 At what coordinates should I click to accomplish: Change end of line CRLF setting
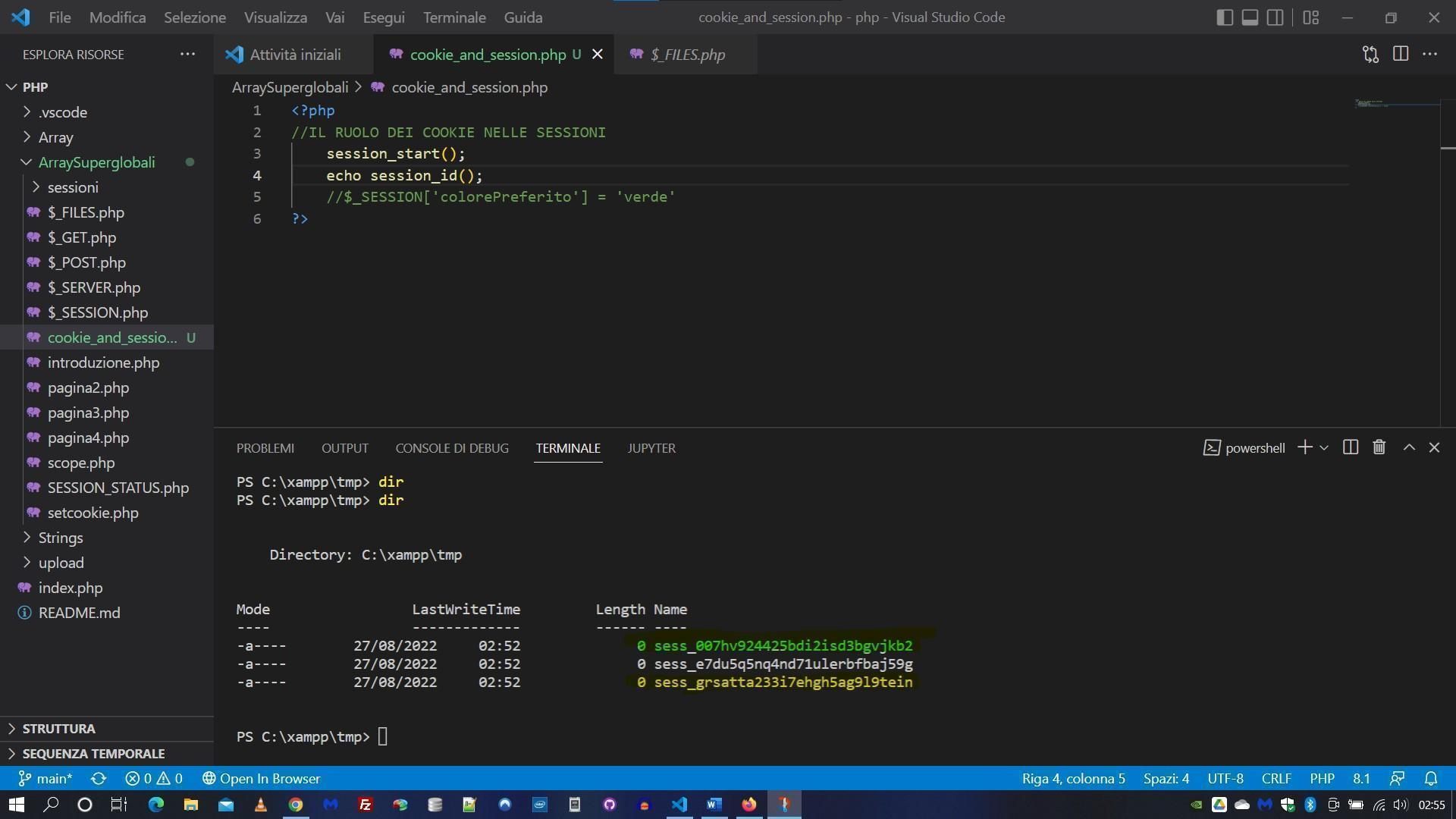point(1276,779)
